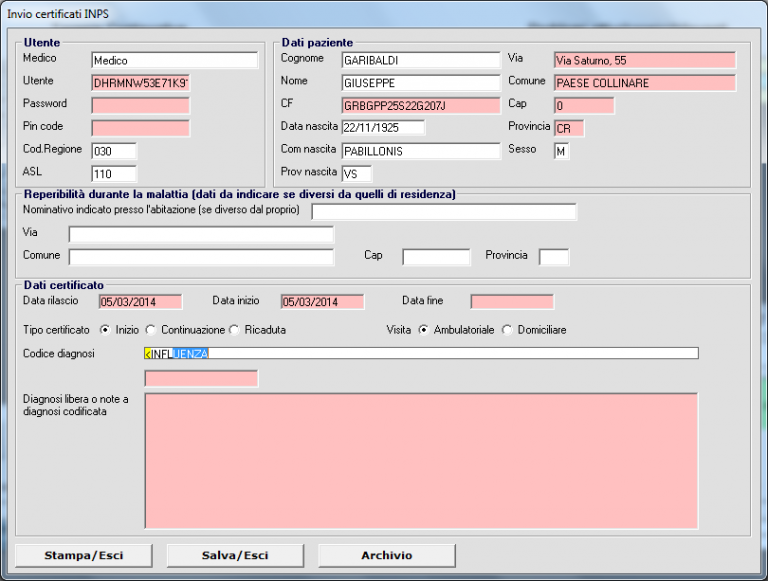Screen dimensions: 768x581
Task: Choose Ambulatoriale visit option
Action: coord(423,330)
